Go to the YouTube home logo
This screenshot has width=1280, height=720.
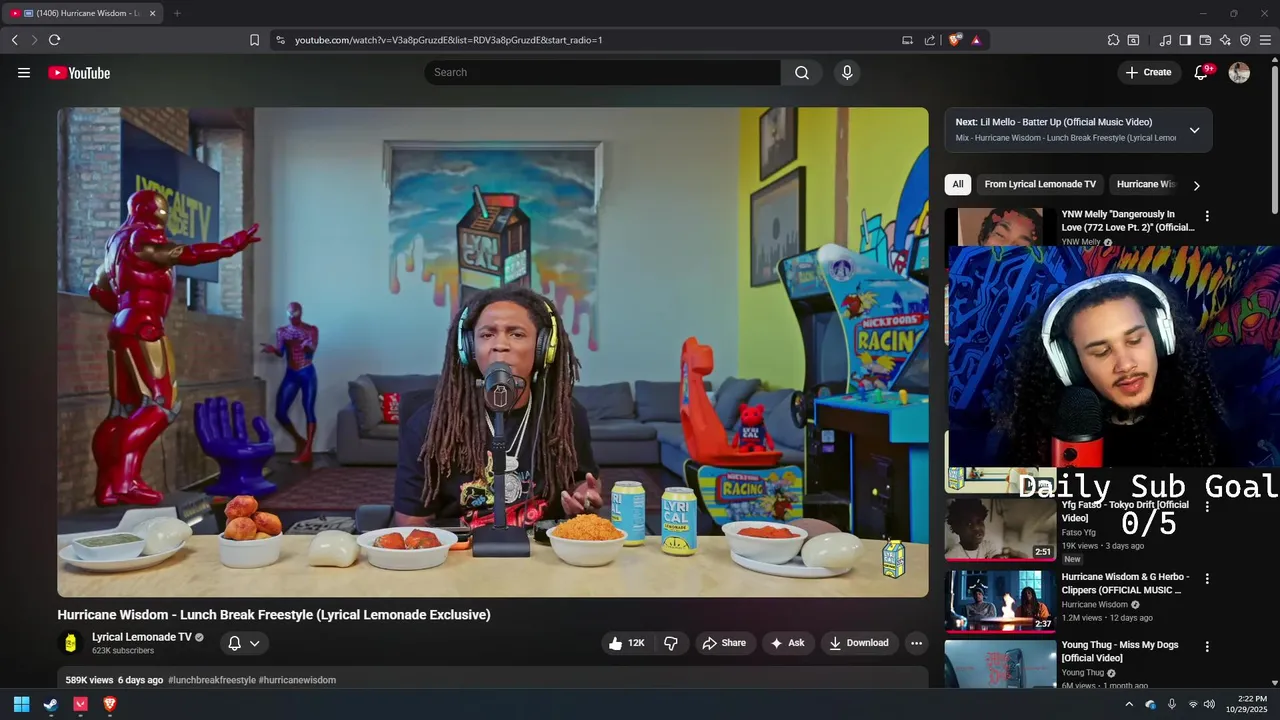[x=79, y=72]
